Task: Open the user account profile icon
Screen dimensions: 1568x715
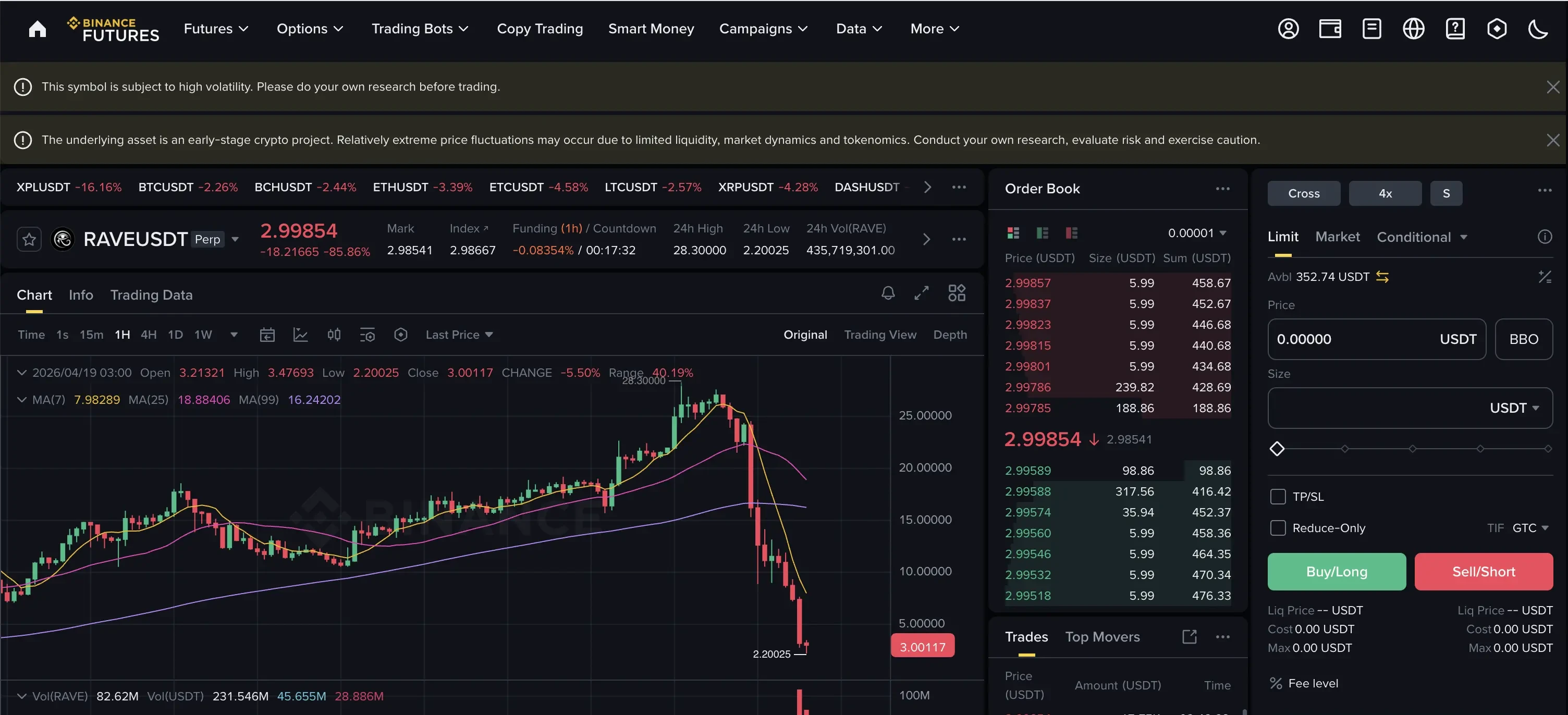Action: coord(1288,29)
